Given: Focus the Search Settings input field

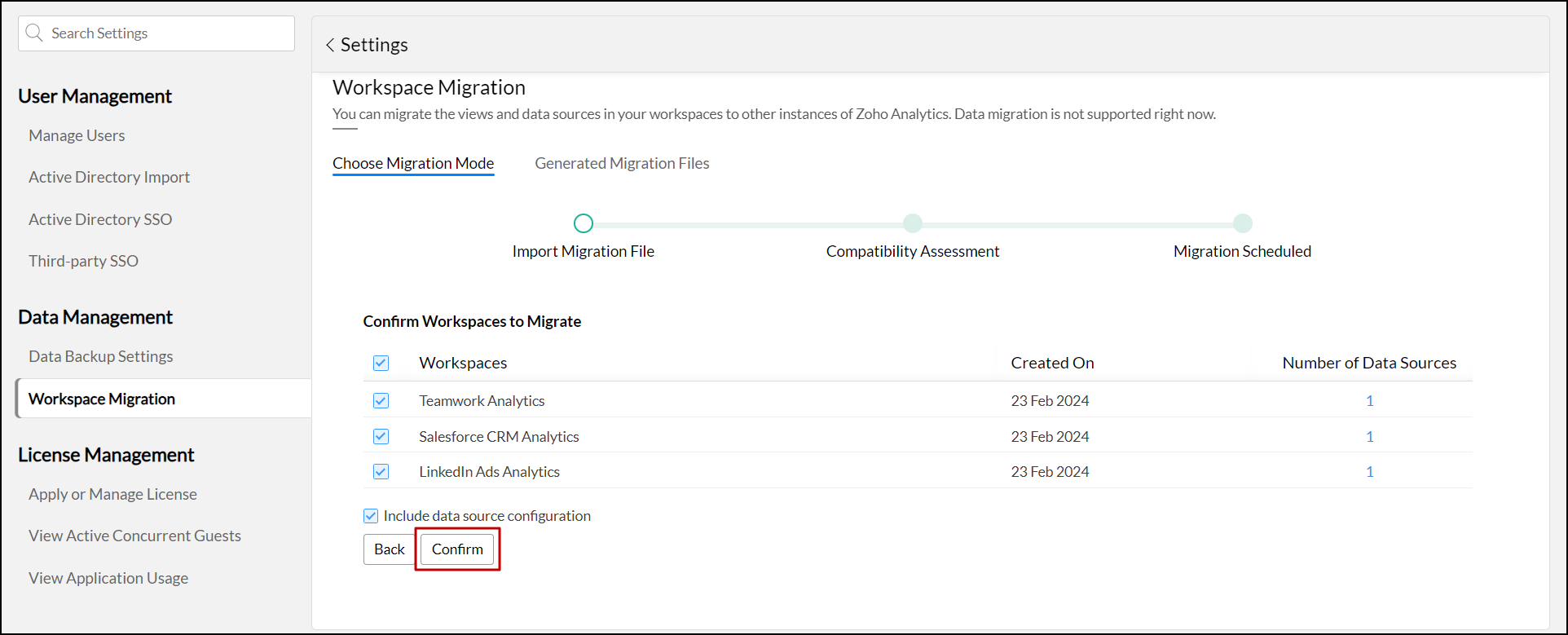Looking at the screenshot, I should tap(167, 33).
